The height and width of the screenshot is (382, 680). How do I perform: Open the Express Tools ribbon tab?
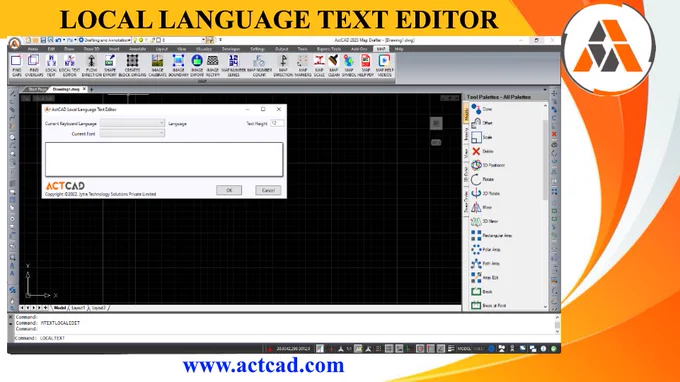click(x=329, y=49)
